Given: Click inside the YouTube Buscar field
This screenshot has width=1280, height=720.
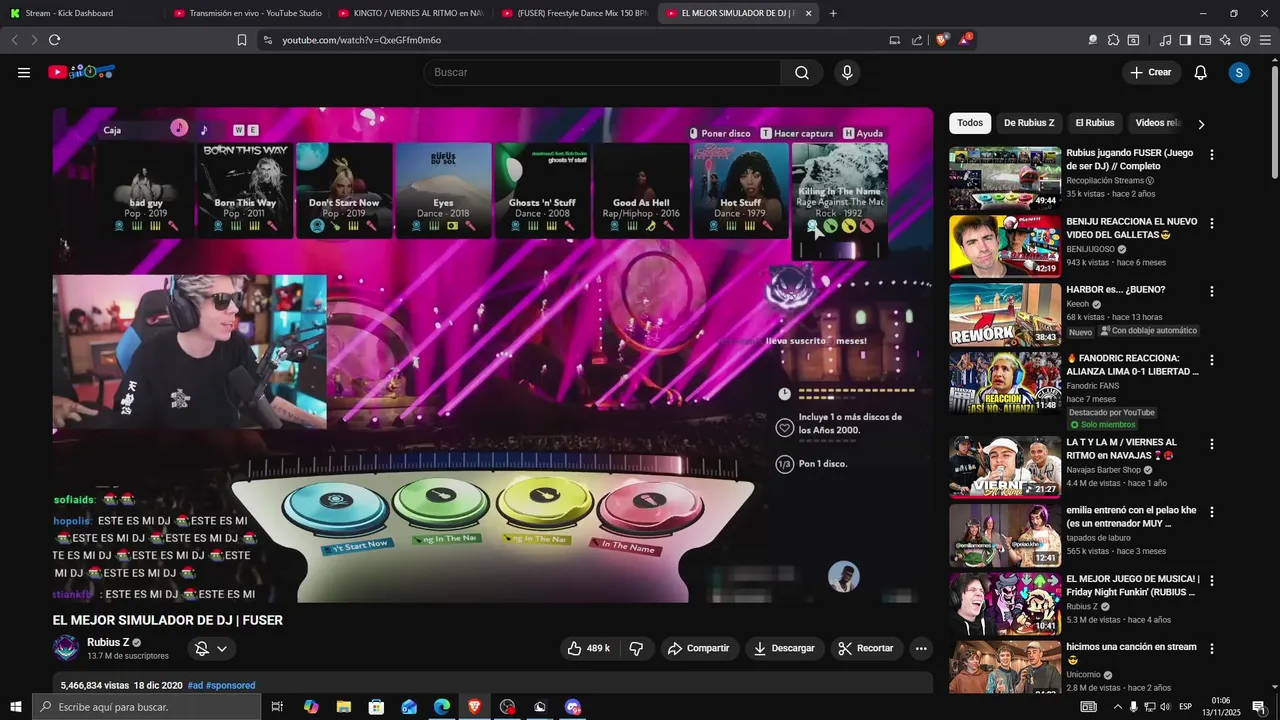Looking at the screenshot, I should tap(602, 72).
